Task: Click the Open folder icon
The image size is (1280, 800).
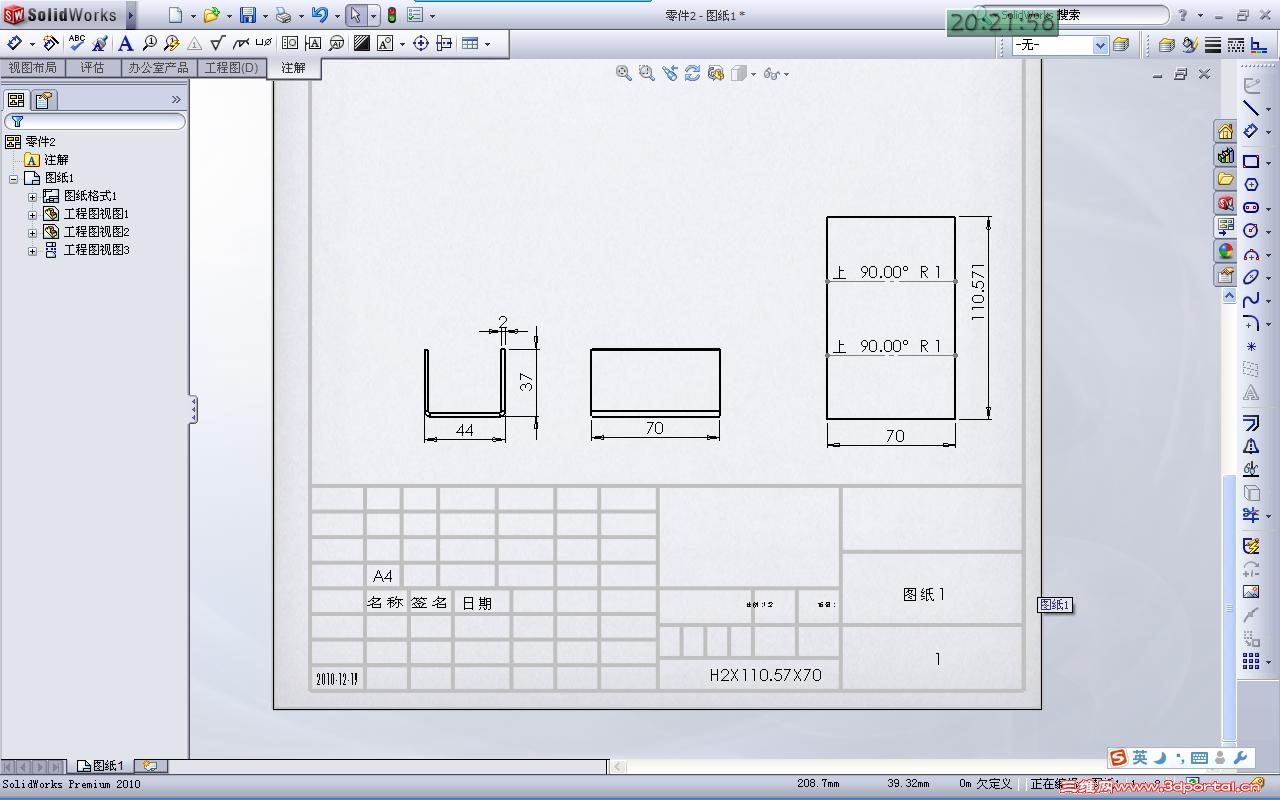Action: click(211, 15)
